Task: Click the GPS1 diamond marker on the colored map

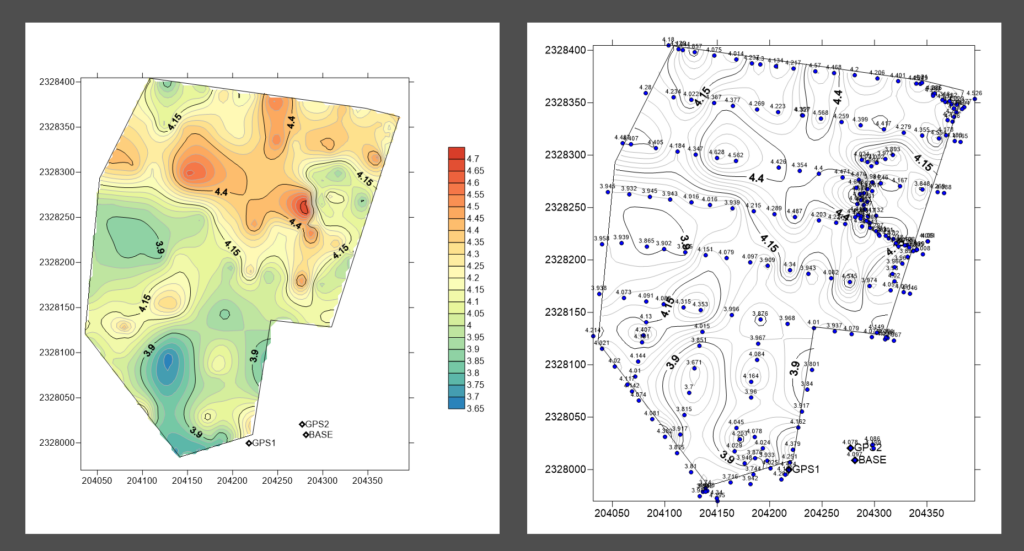Action: click(x=249, y=443)
